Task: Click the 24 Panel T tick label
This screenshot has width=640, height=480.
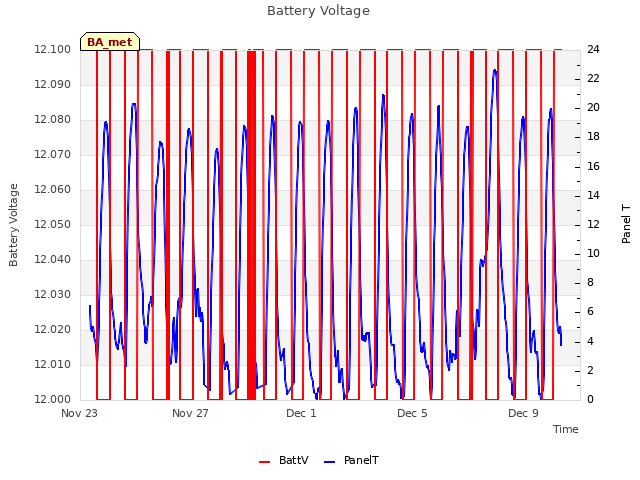Action: [x=593, y=49]
